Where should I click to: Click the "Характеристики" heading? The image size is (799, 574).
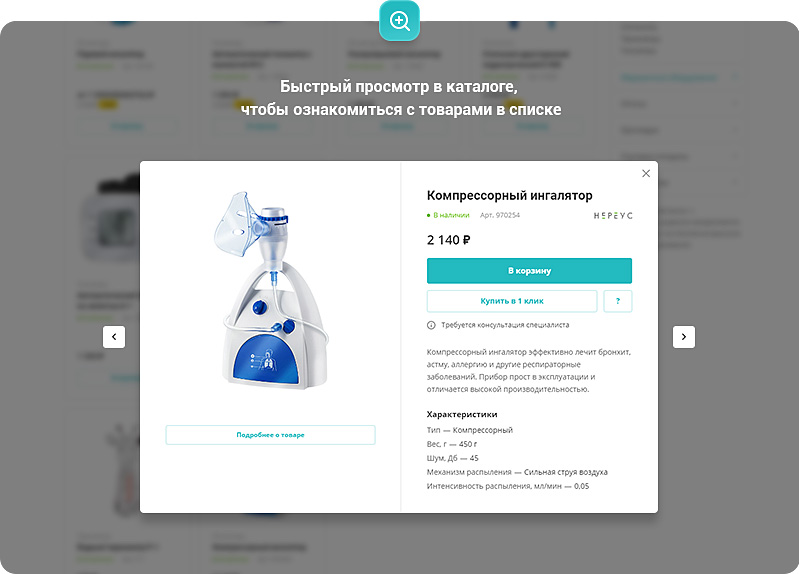click(x=462, y=414)
